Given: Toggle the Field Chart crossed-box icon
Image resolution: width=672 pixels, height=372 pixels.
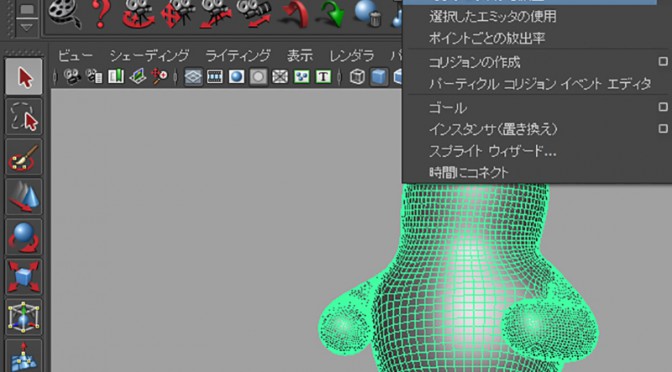Looking at the screenshot, I should (x=280, y=77).
